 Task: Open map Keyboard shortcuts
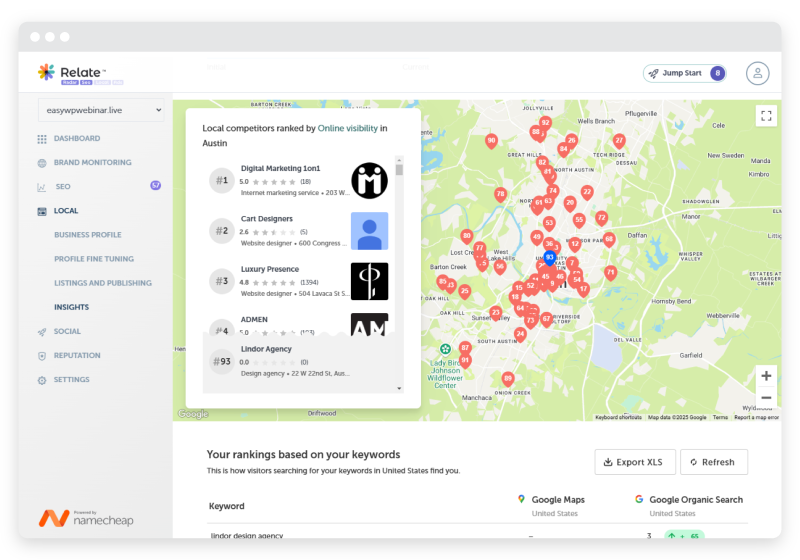618,417
